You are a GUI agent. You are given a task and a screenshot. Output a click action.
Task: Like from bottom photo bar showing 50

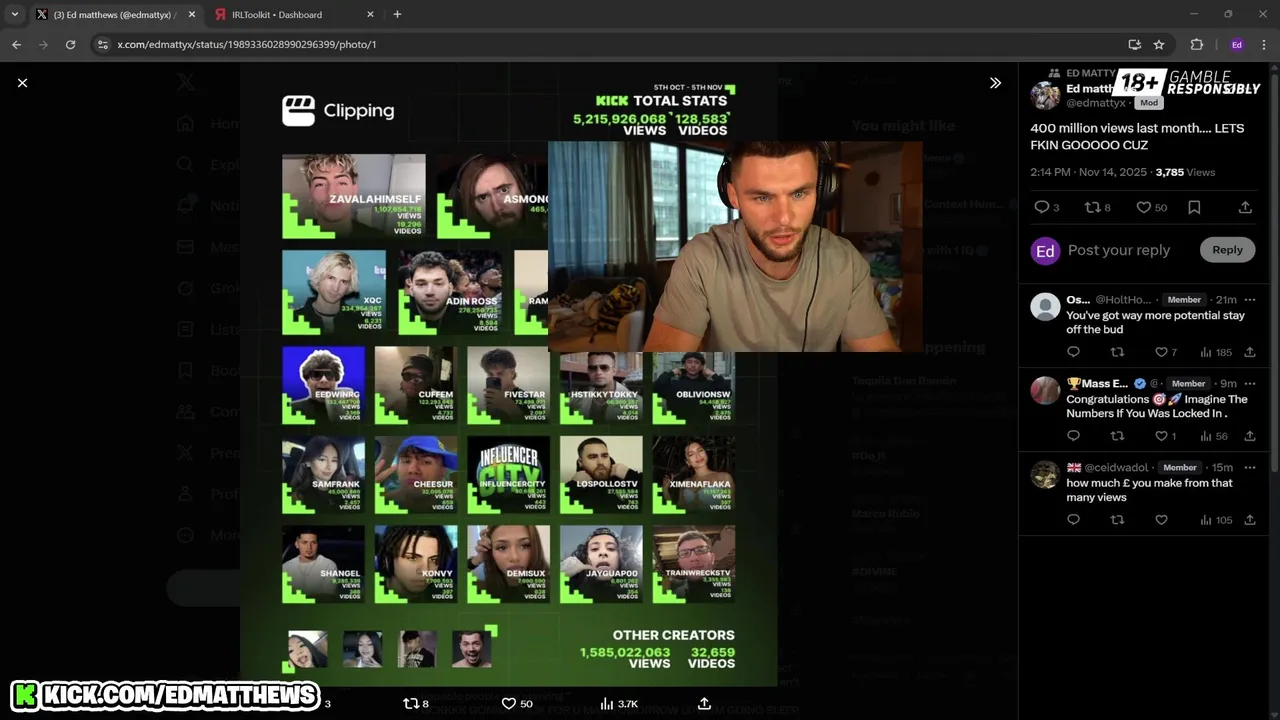(x=517, y=704)
